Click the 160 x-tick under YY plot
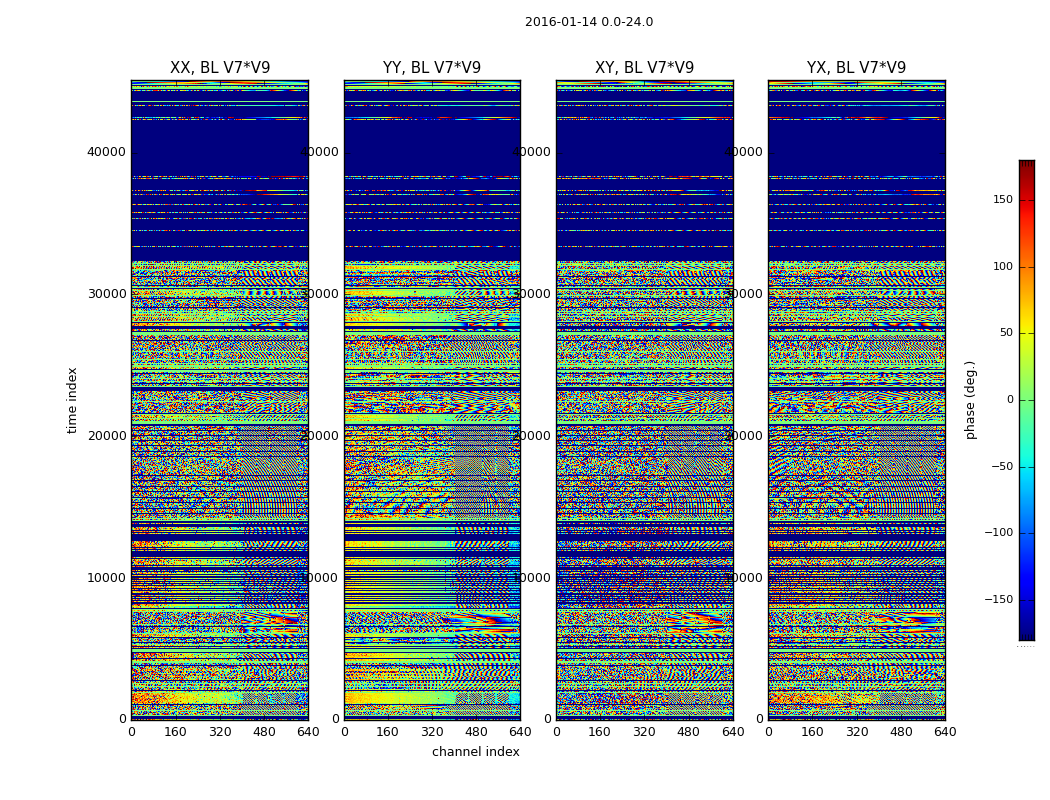1050x800 pixels. pos(388,732)
